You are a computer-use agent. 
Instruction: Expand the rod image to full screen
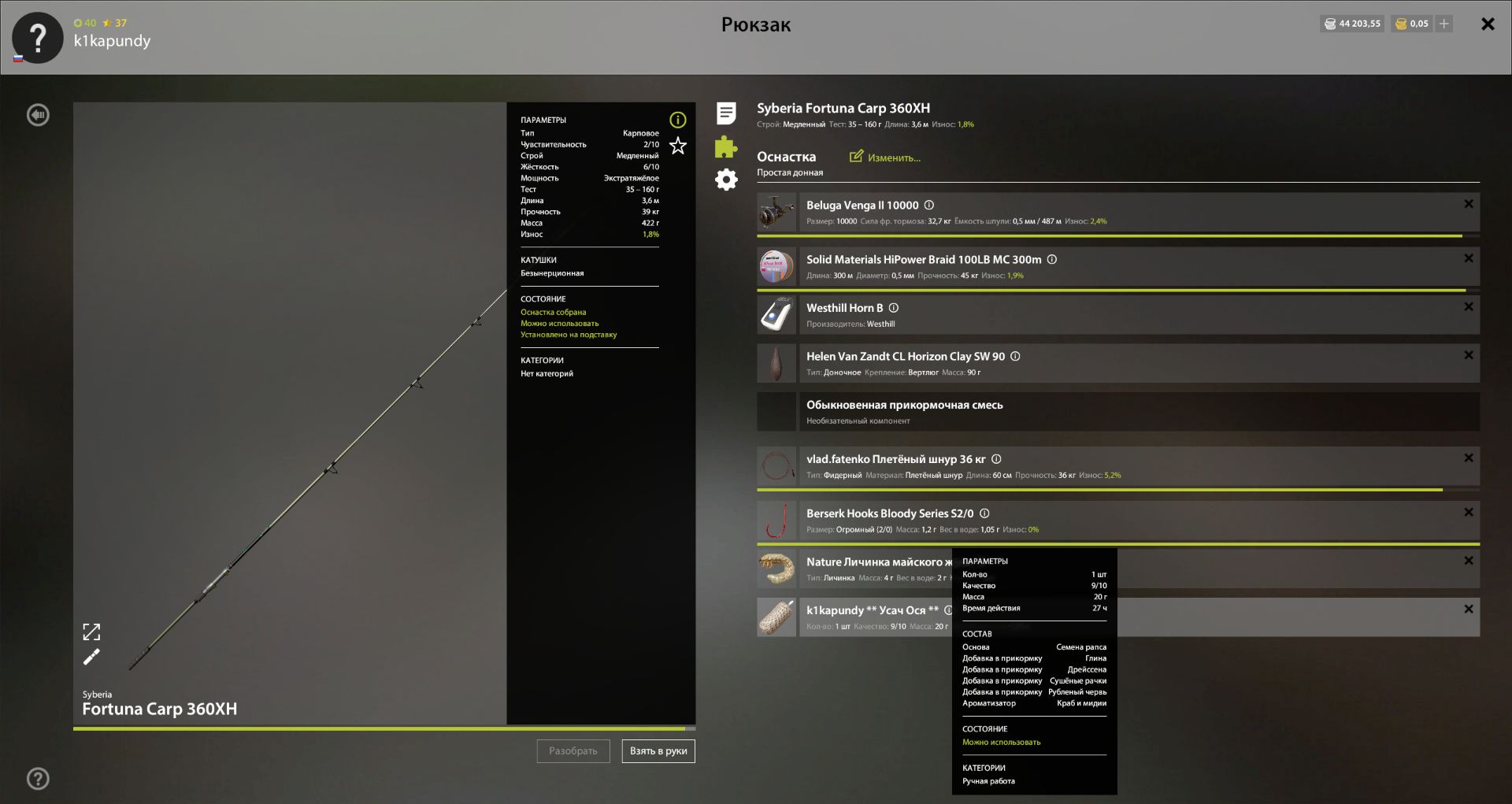(92, 632)
